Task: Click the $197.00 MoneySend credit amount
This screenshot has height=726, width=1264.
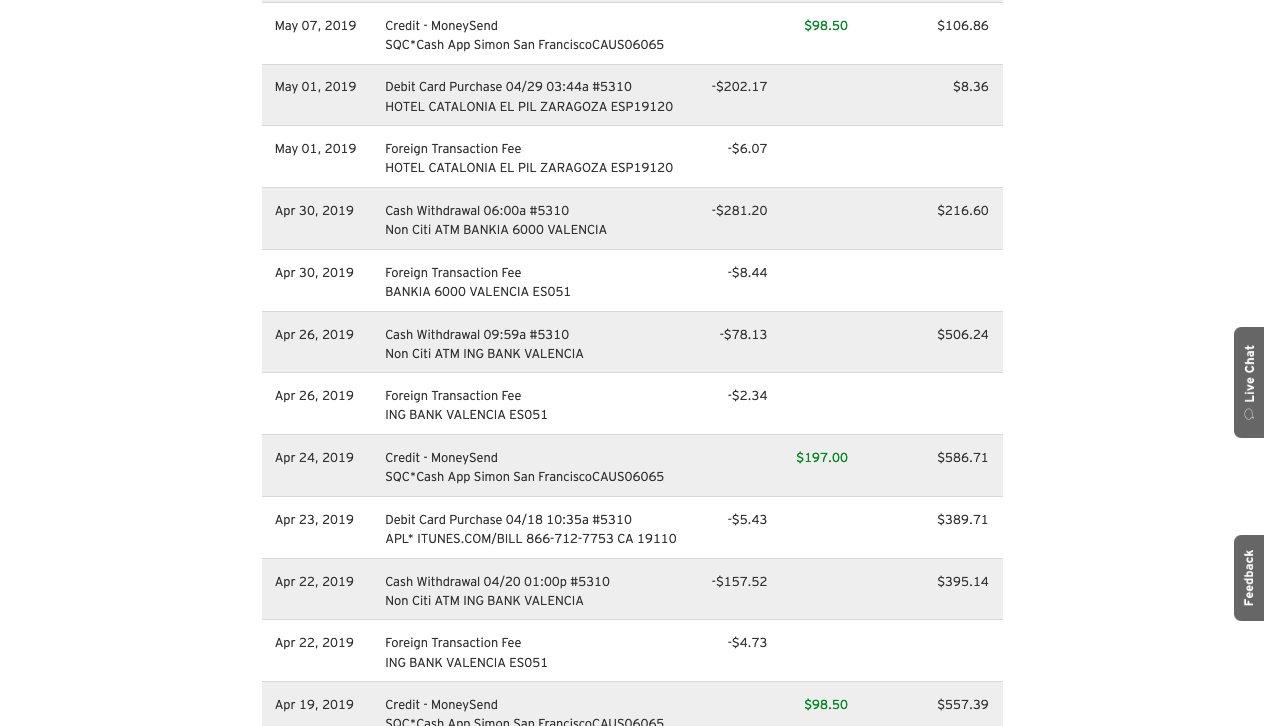Action: point(821,458)
